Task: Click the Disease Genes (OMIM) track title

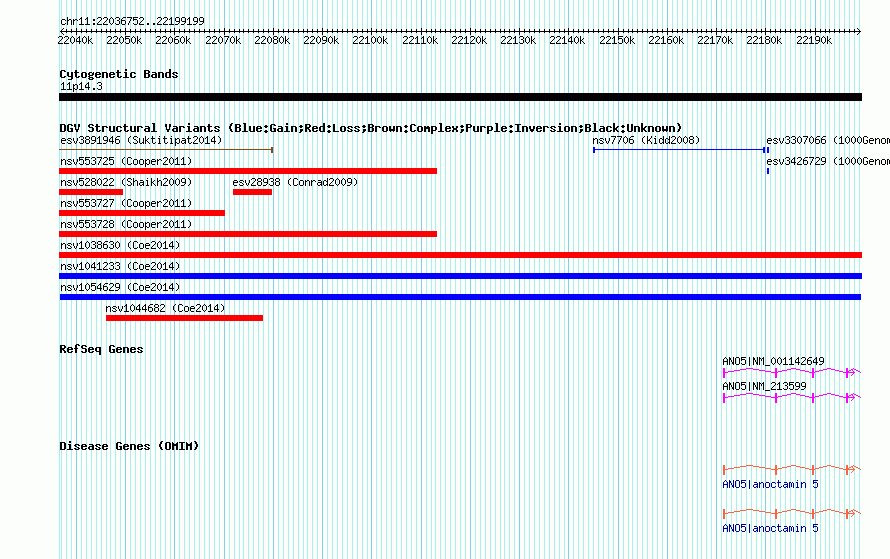Action: (129, 446)
